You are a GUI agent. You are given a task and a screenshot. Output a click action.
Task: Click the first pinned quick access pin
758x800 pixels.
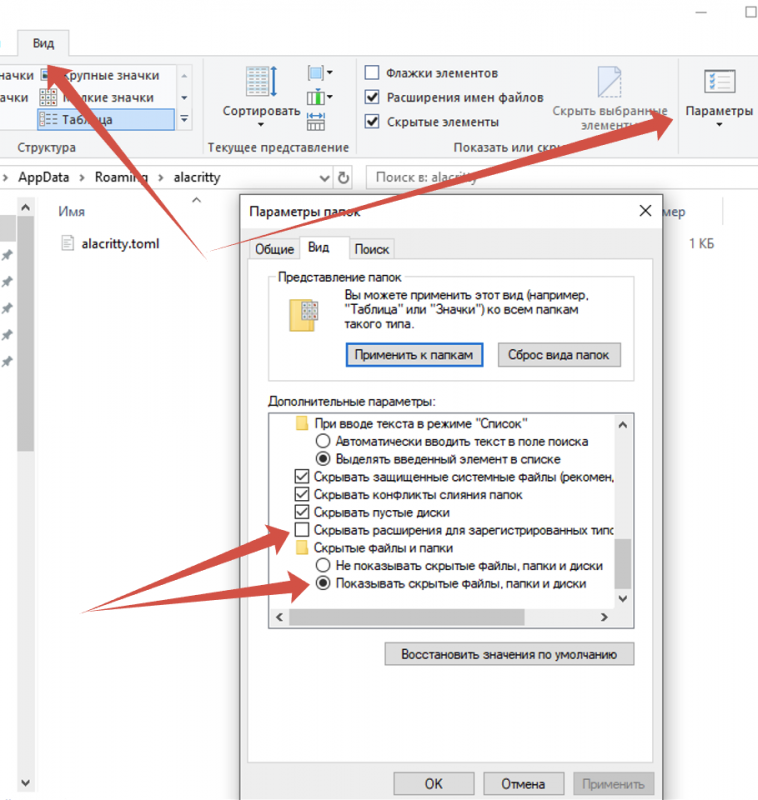coord(7,255)
